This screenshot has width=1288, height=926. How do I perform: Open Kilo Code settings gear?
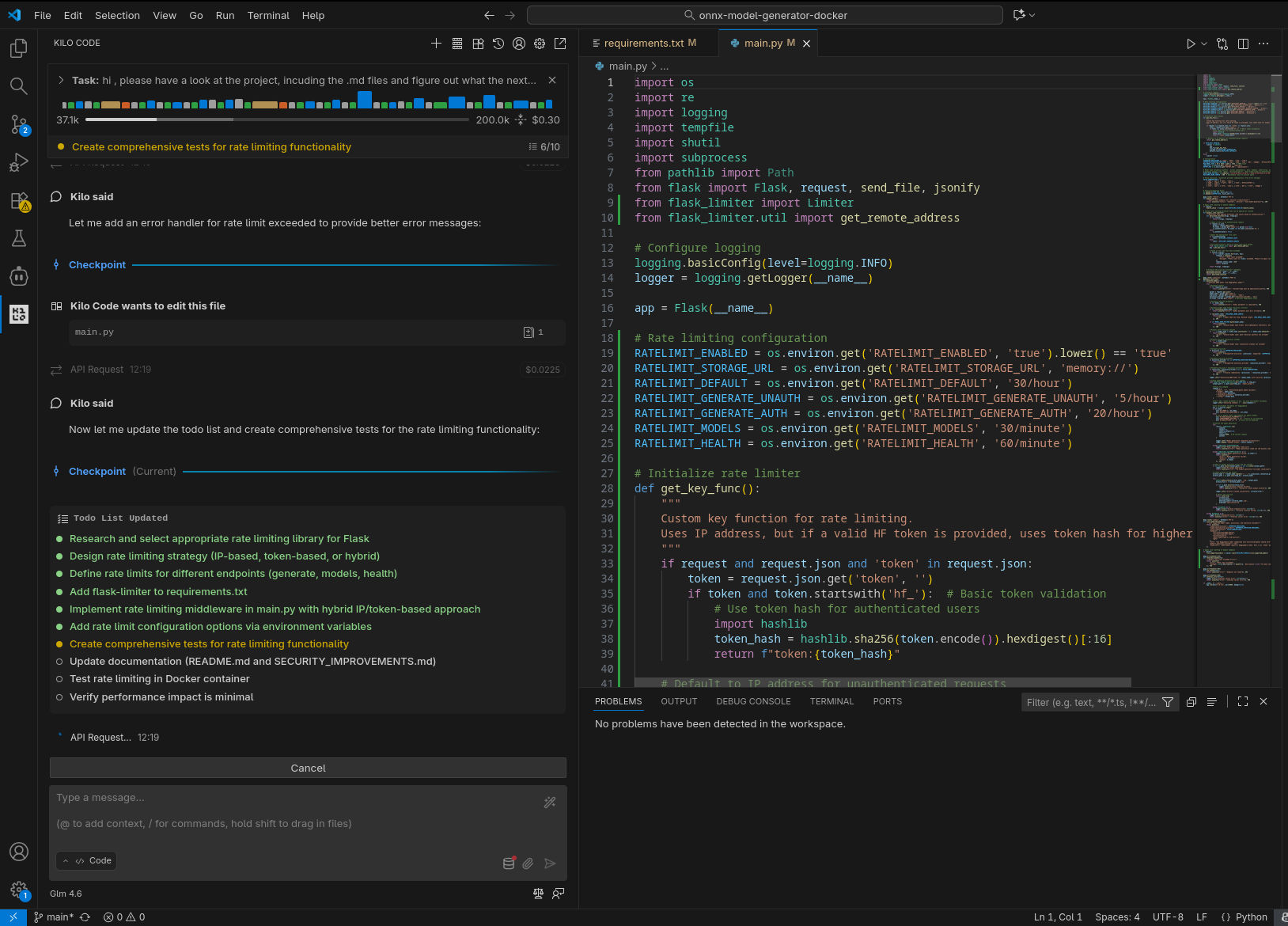pyautogui.click(x=540, y=44)
